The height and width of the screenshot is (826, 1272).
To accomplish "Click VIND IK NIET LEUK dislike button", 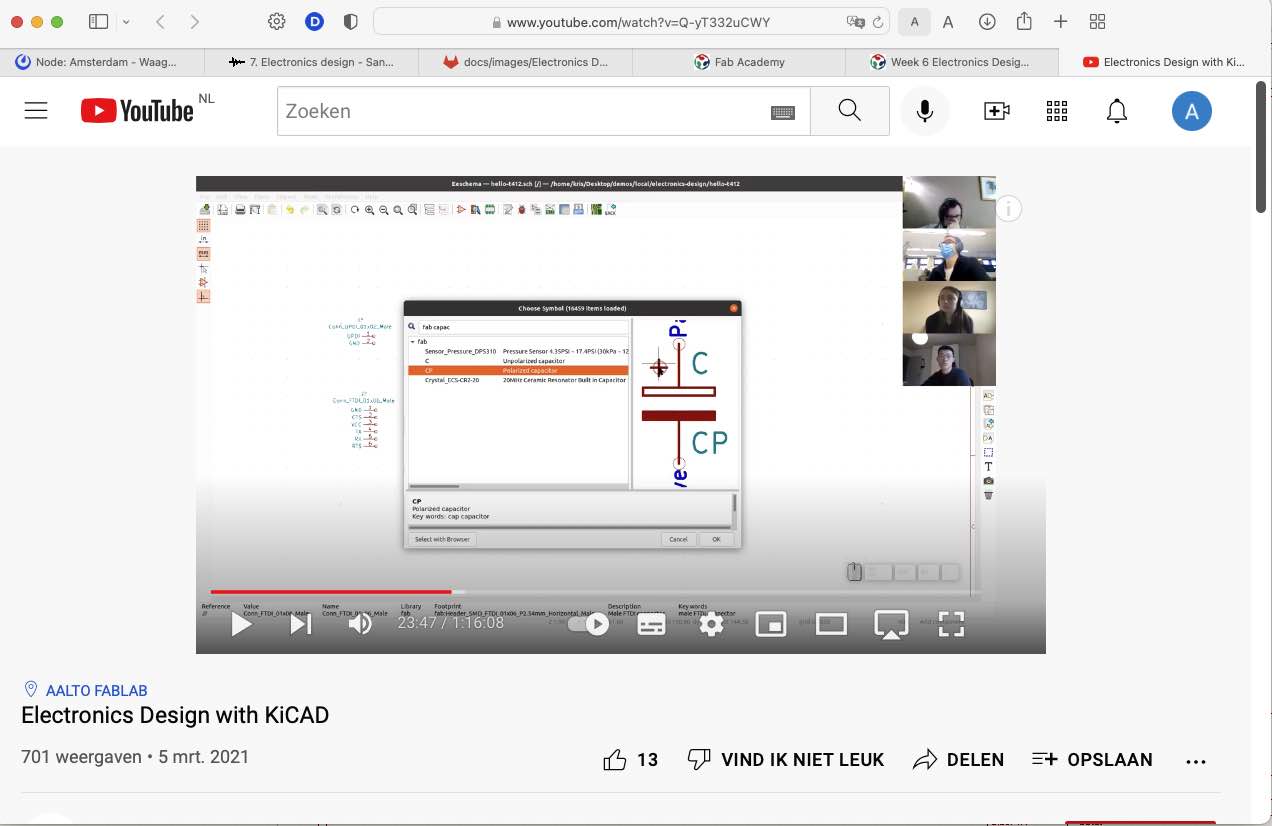I will (x=786, y=760).
